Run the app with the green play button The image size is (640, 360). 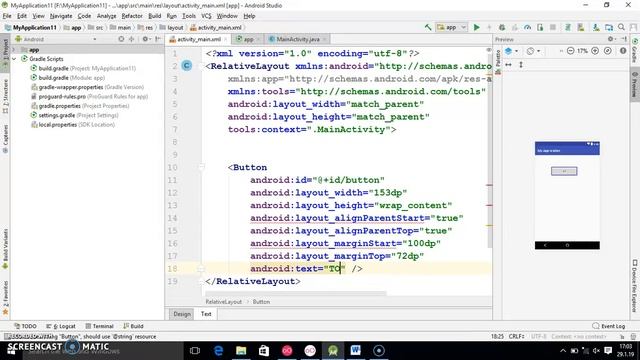click(x=476, y=27)
